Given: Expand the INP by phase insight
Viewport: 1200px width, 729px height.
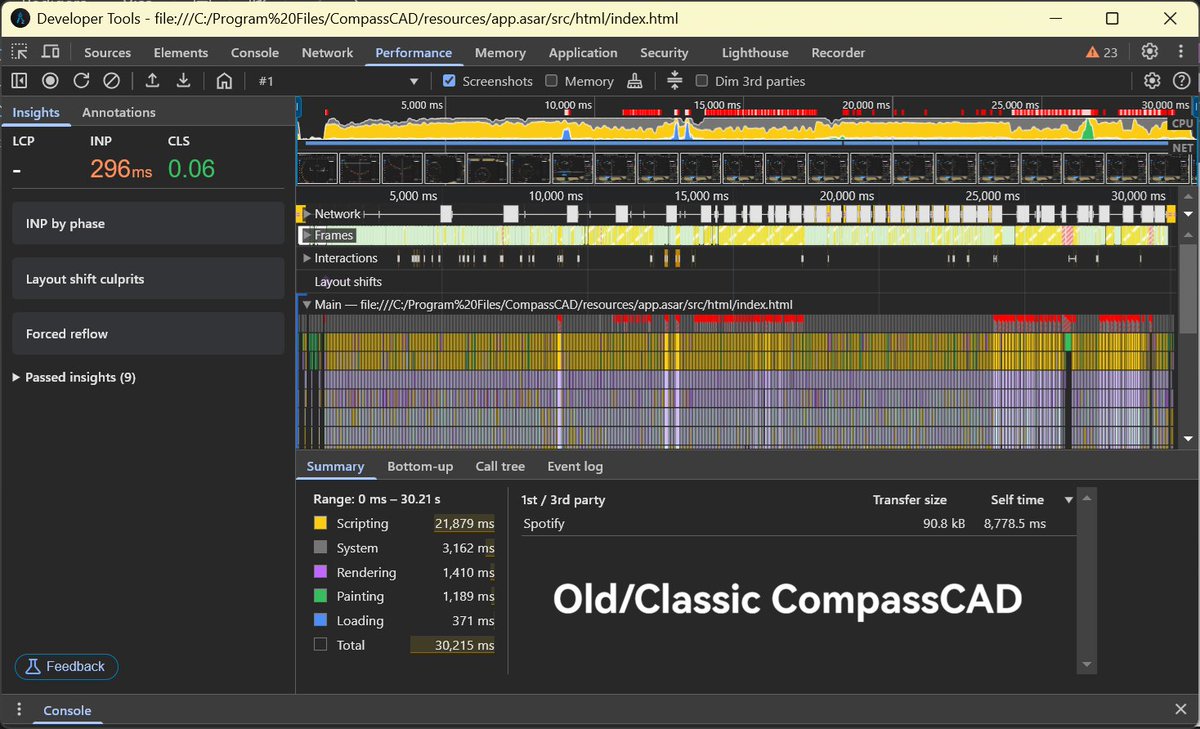Looking at the screenshot, I should (148, 224).
